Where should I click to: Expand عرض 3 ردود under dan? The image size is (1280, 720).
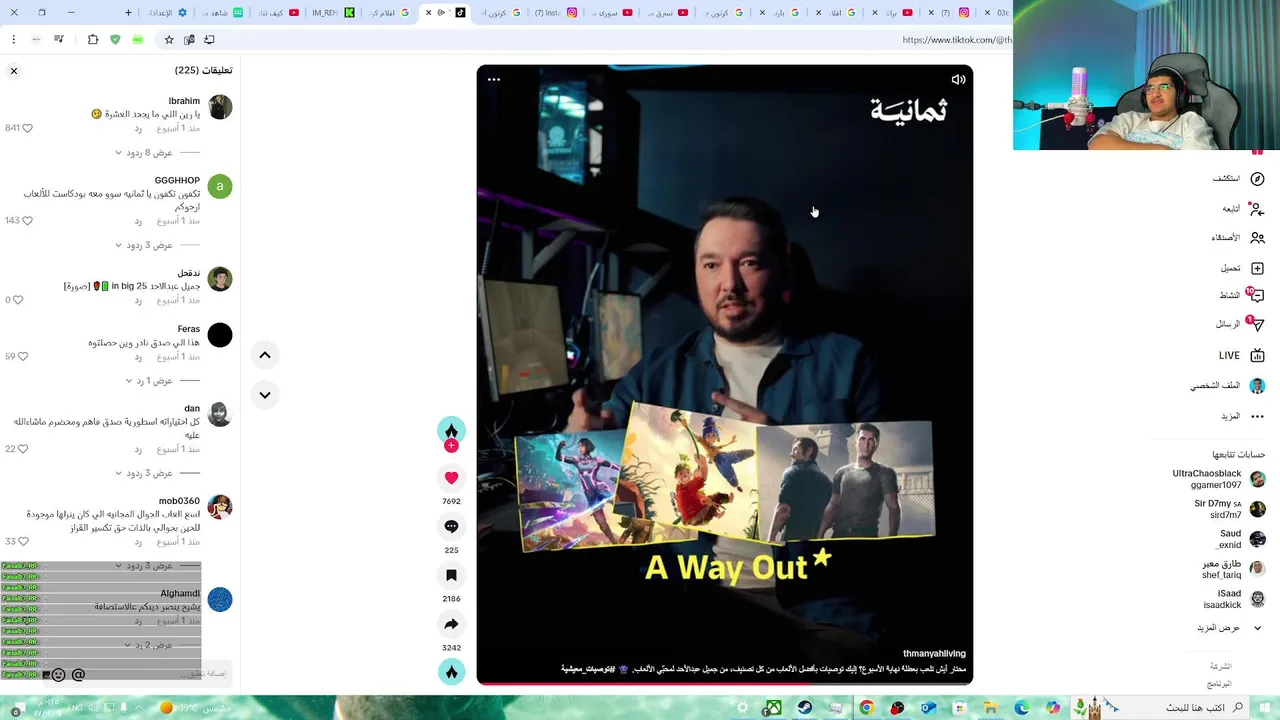click(x=144, y=473)
